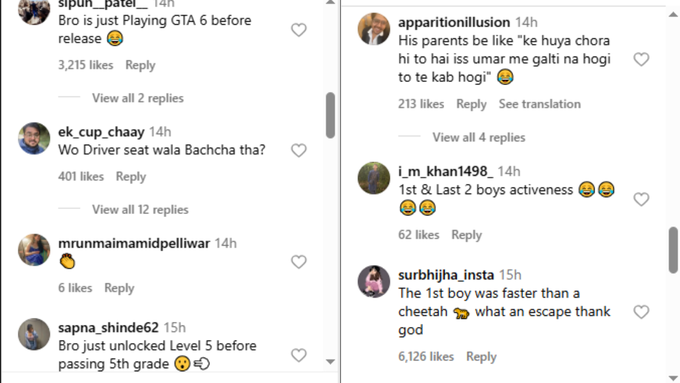Open surbhijha_insta username link
680x383 pixels.
[446, 275]
